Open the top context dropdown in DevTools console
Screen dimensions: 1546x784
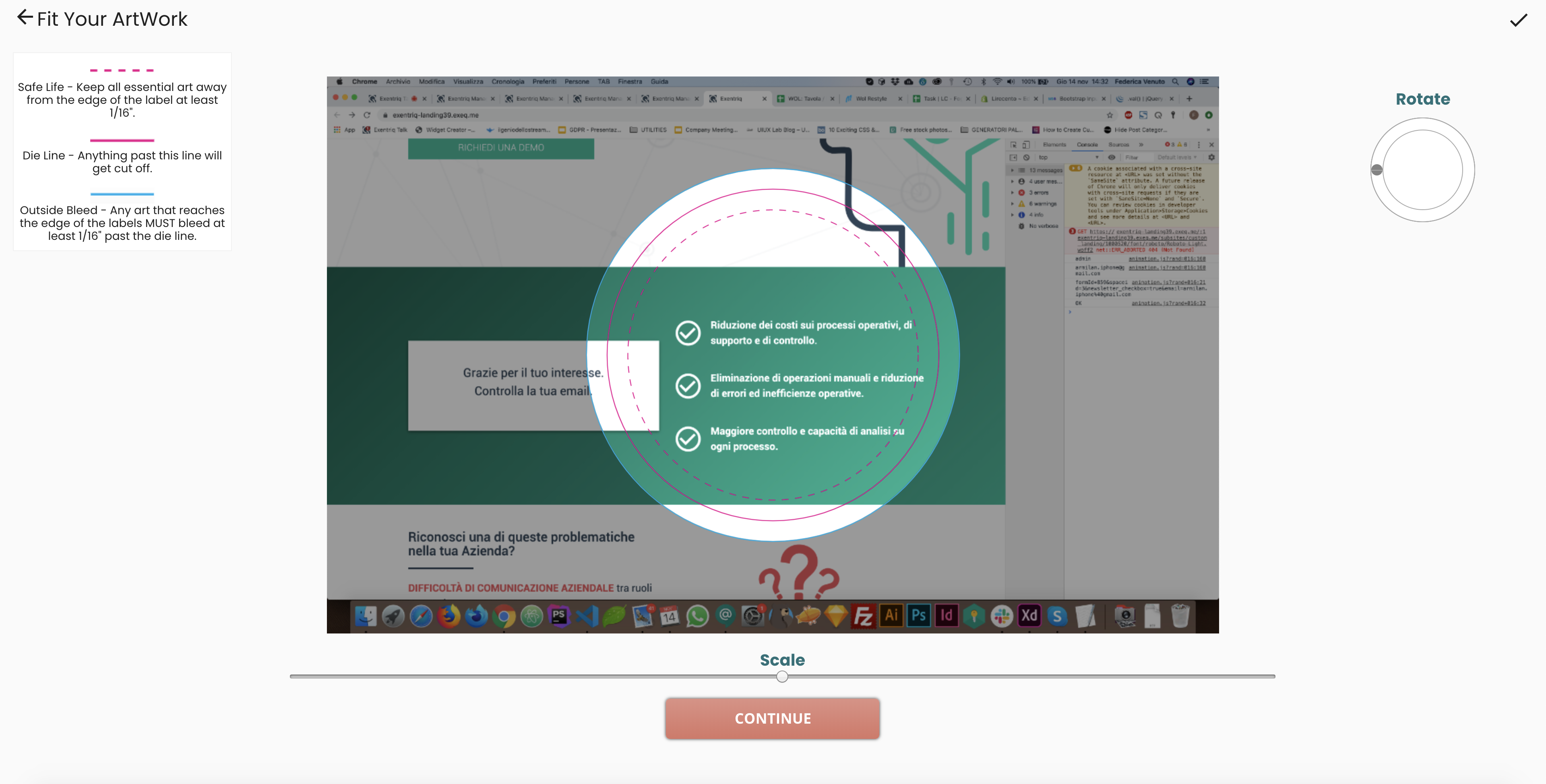(1068, 157)
